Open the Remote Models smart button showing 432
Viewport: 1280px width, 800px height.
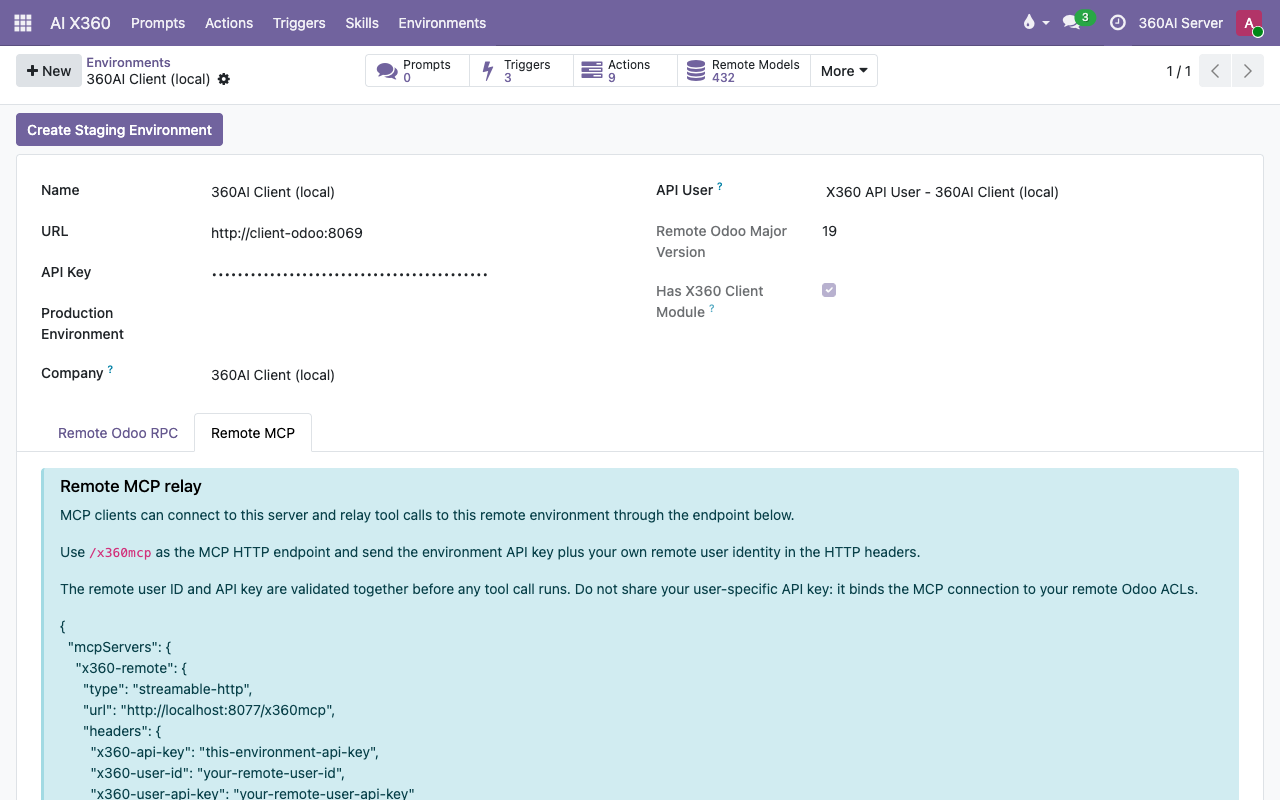coord(744,71)
